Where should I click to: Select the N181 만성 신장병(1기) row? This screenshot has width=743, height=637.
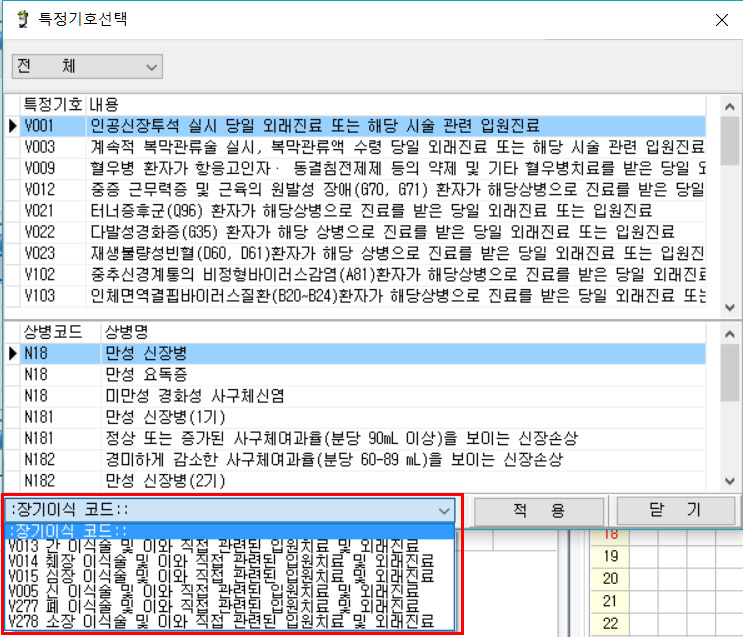click(x=300, y=416)
